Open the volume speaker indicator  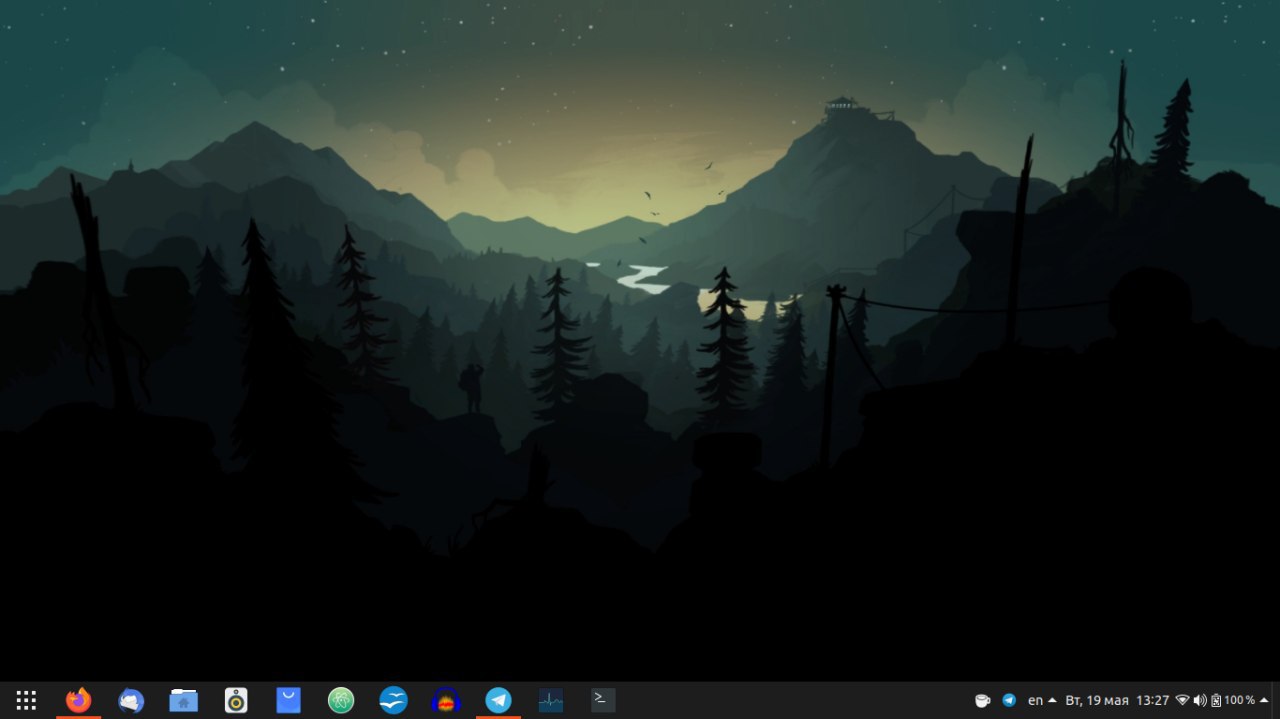[x=1200, y=701]
